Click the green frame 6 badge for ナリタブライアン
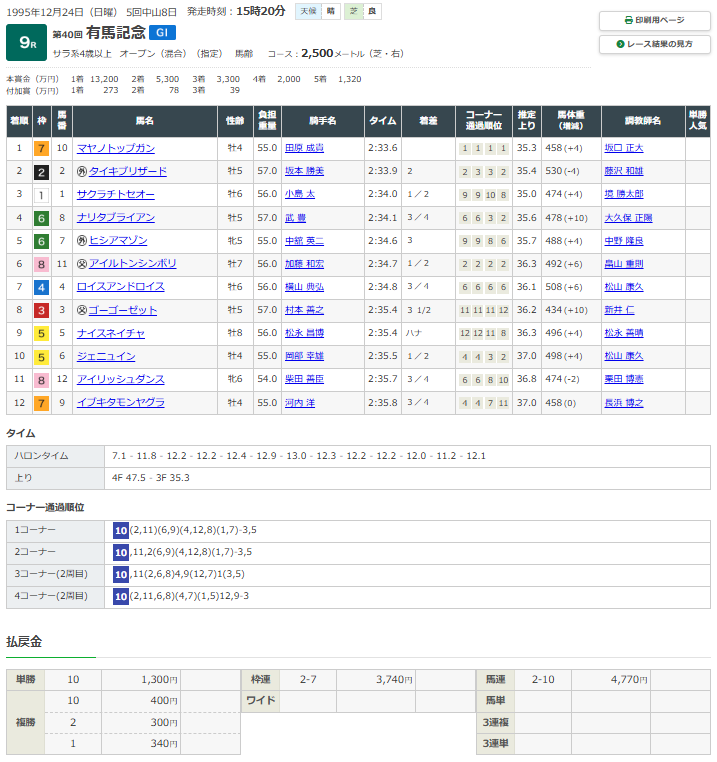The image size is (717, 762). [x=41, y=218]
